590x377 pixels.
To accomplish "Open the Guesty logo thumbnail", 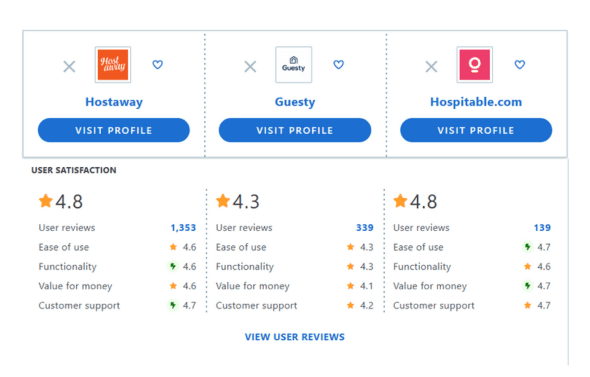I will pos(293,65).
